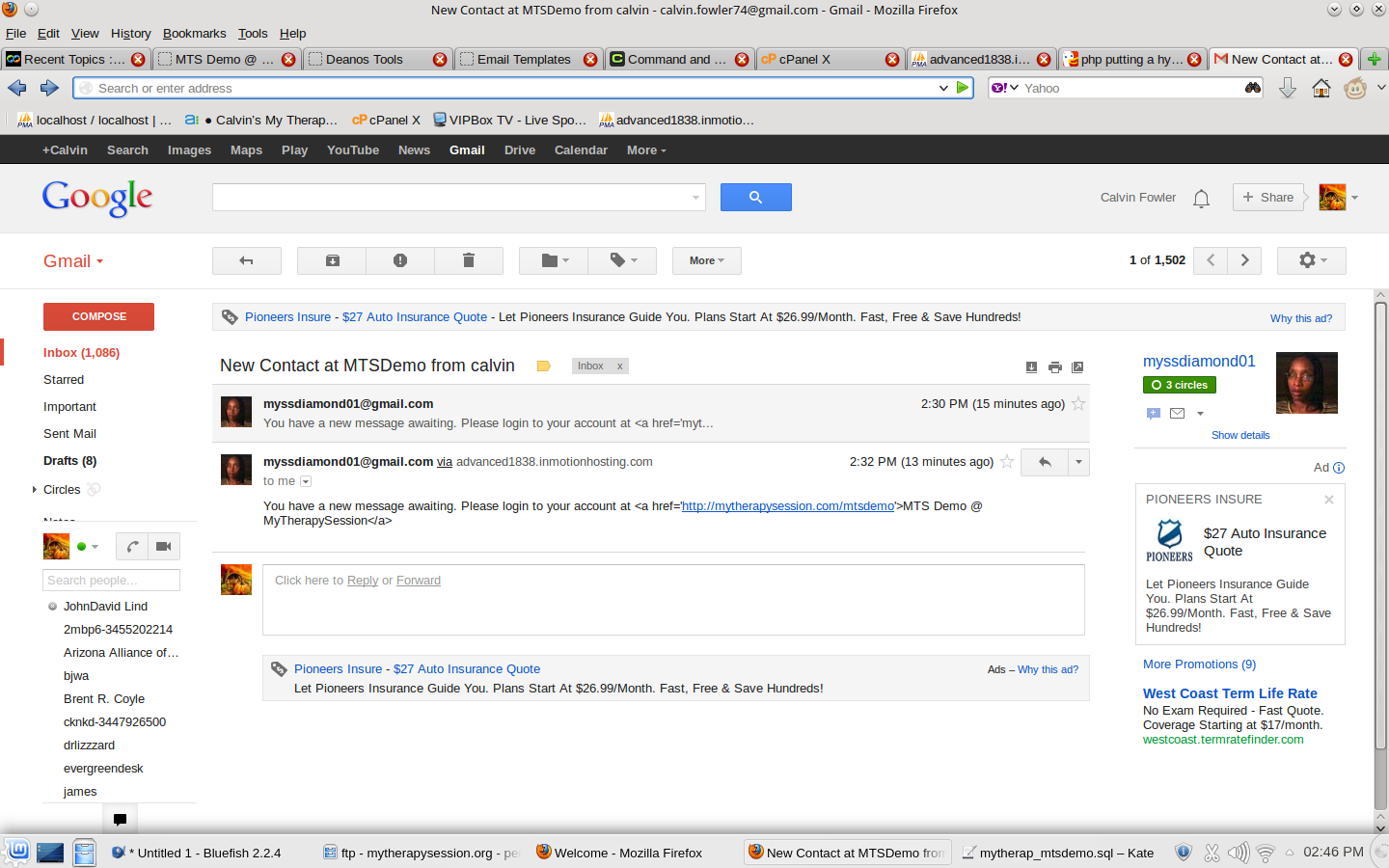This screenshot has height=868, width=1389.
Task: Open the More Promotions (9) link
Action: 1200,665
